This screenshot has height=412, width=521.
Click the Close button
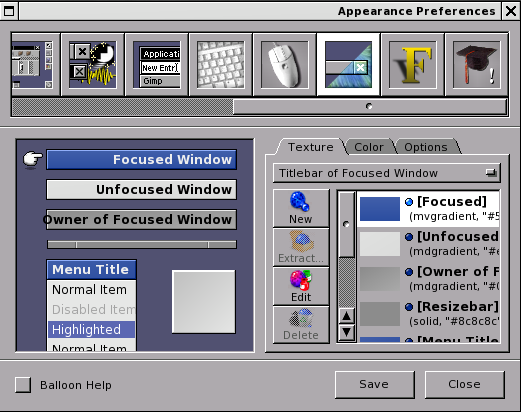(x=465, y=384)
